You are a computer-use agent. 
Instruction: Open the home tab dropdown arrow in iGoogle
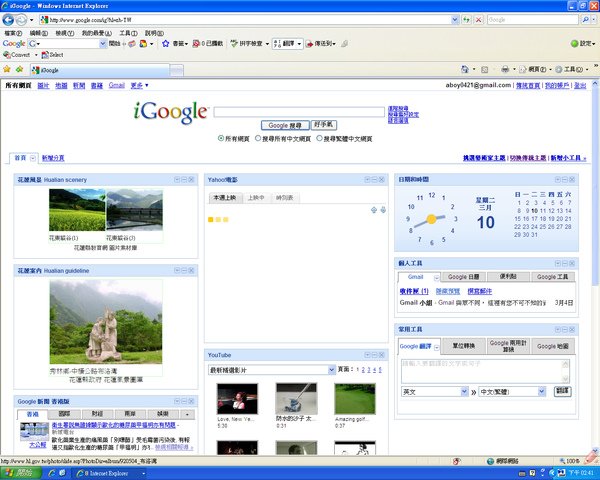(33, 158)
